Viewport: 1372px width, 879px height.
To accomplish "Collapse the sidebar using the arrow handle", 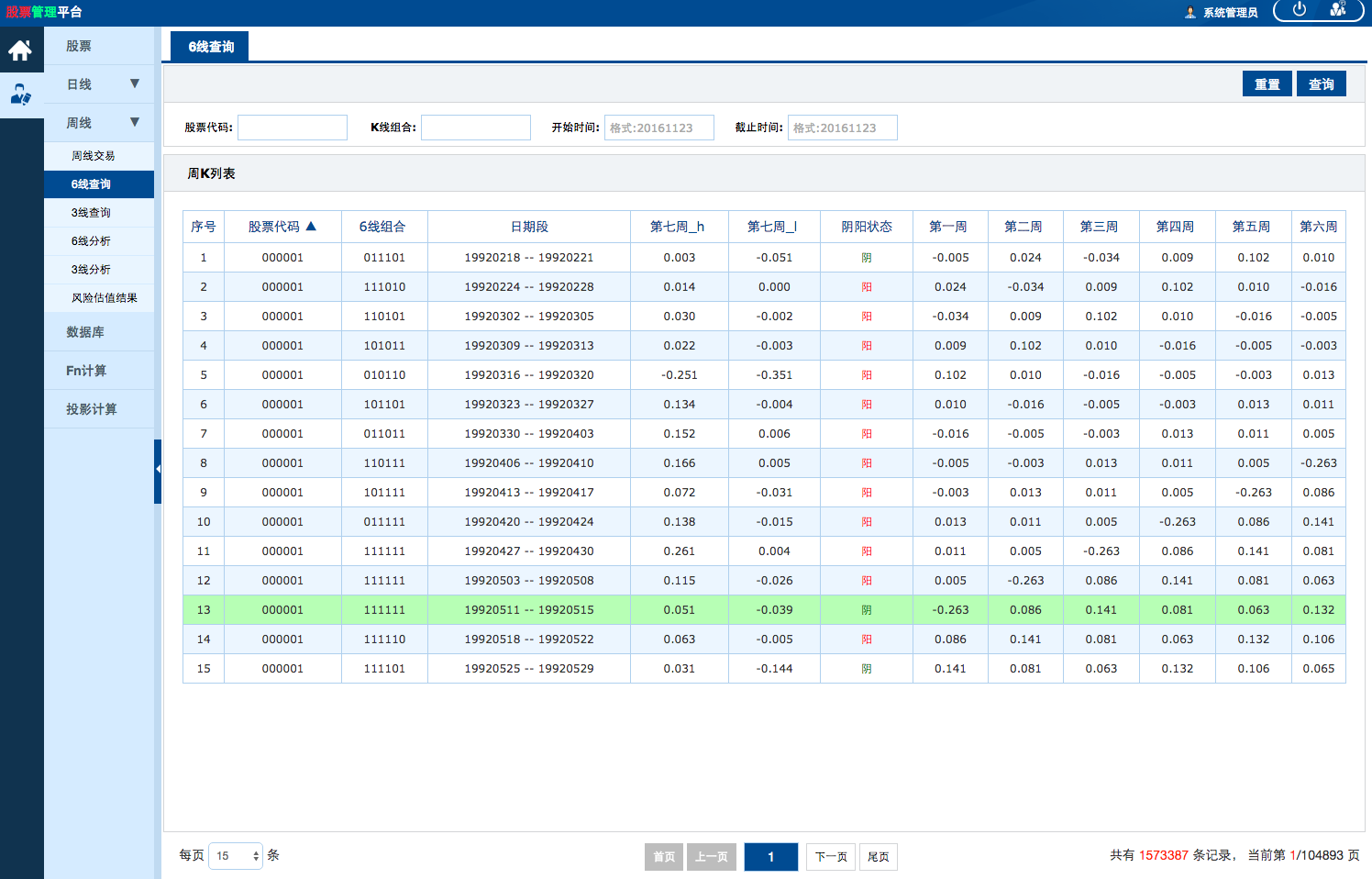I will click(158, 470).
